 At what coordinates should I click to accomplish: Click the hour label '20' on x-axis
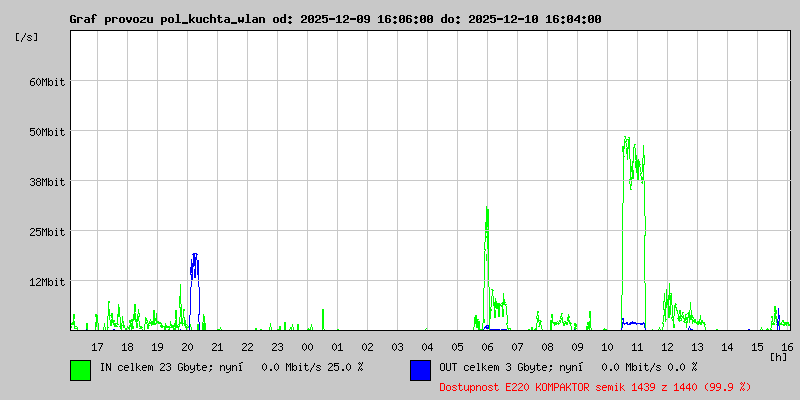[187, 347]
